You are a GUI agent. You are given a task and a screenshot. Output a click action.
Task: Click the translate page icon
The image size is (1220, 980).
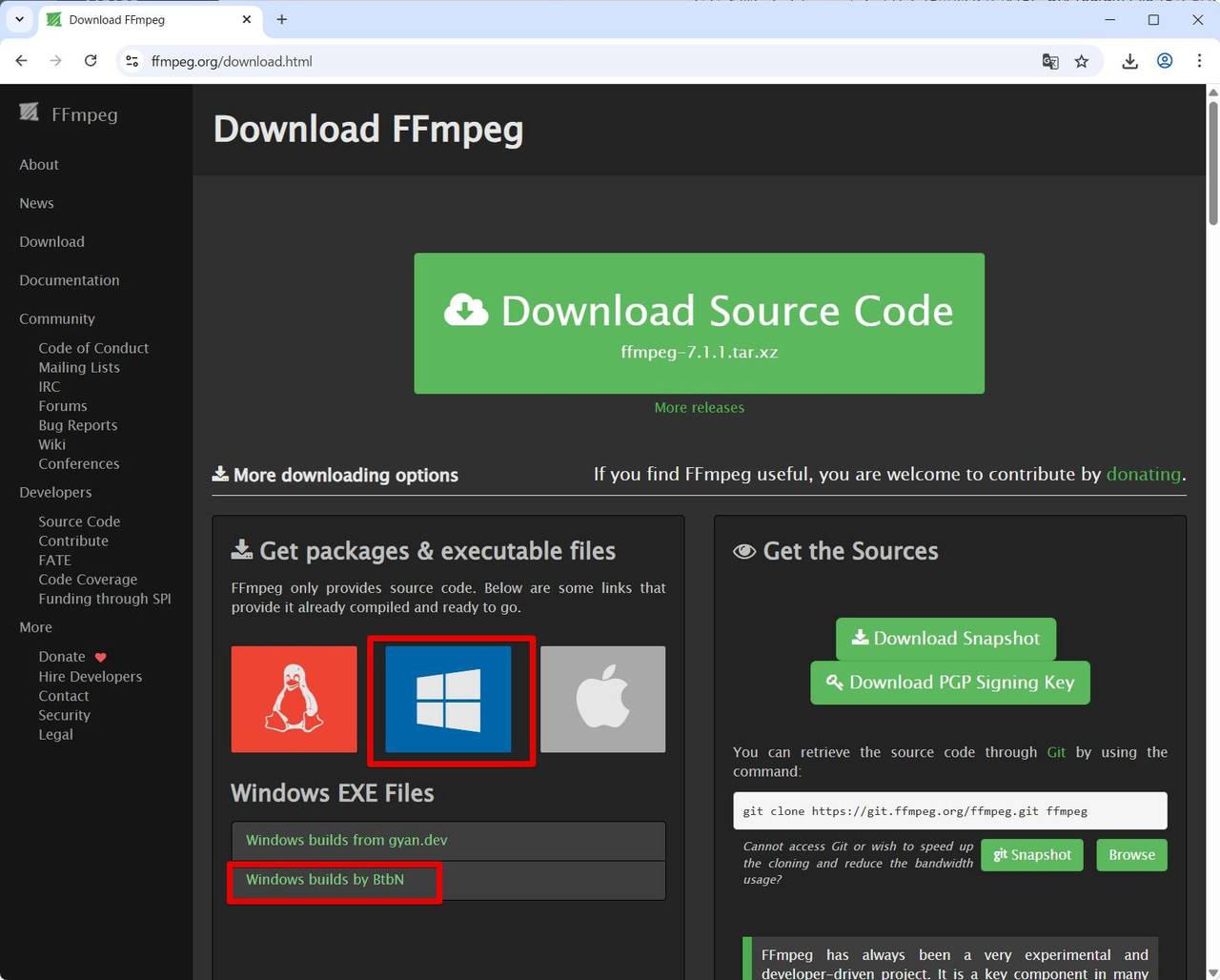pyautogui.click(x=1050, y=61)
